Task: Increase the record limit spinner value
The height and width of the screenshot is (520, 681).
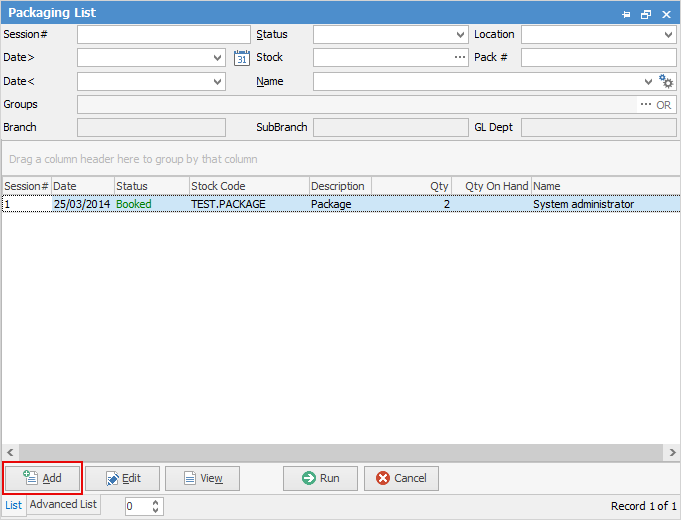Action: (x=155, y=502)
